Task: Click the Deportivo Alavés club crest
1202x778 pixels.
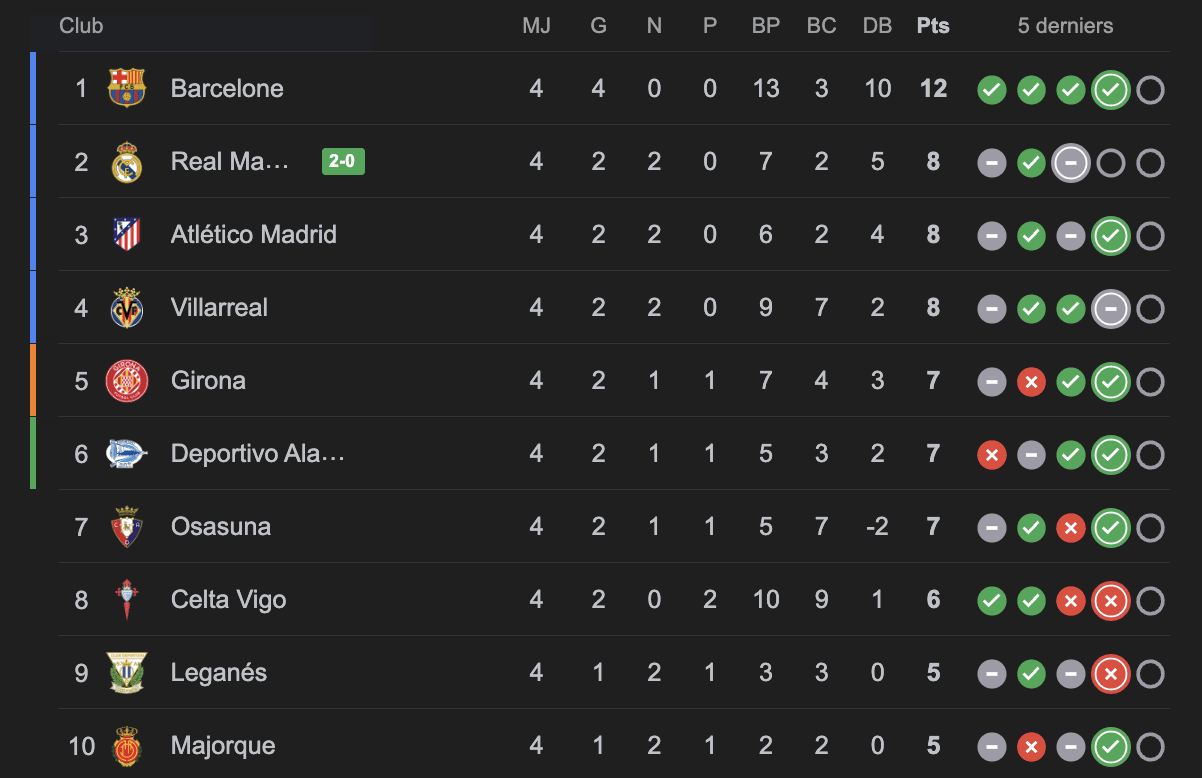Action: click(127, 453)
